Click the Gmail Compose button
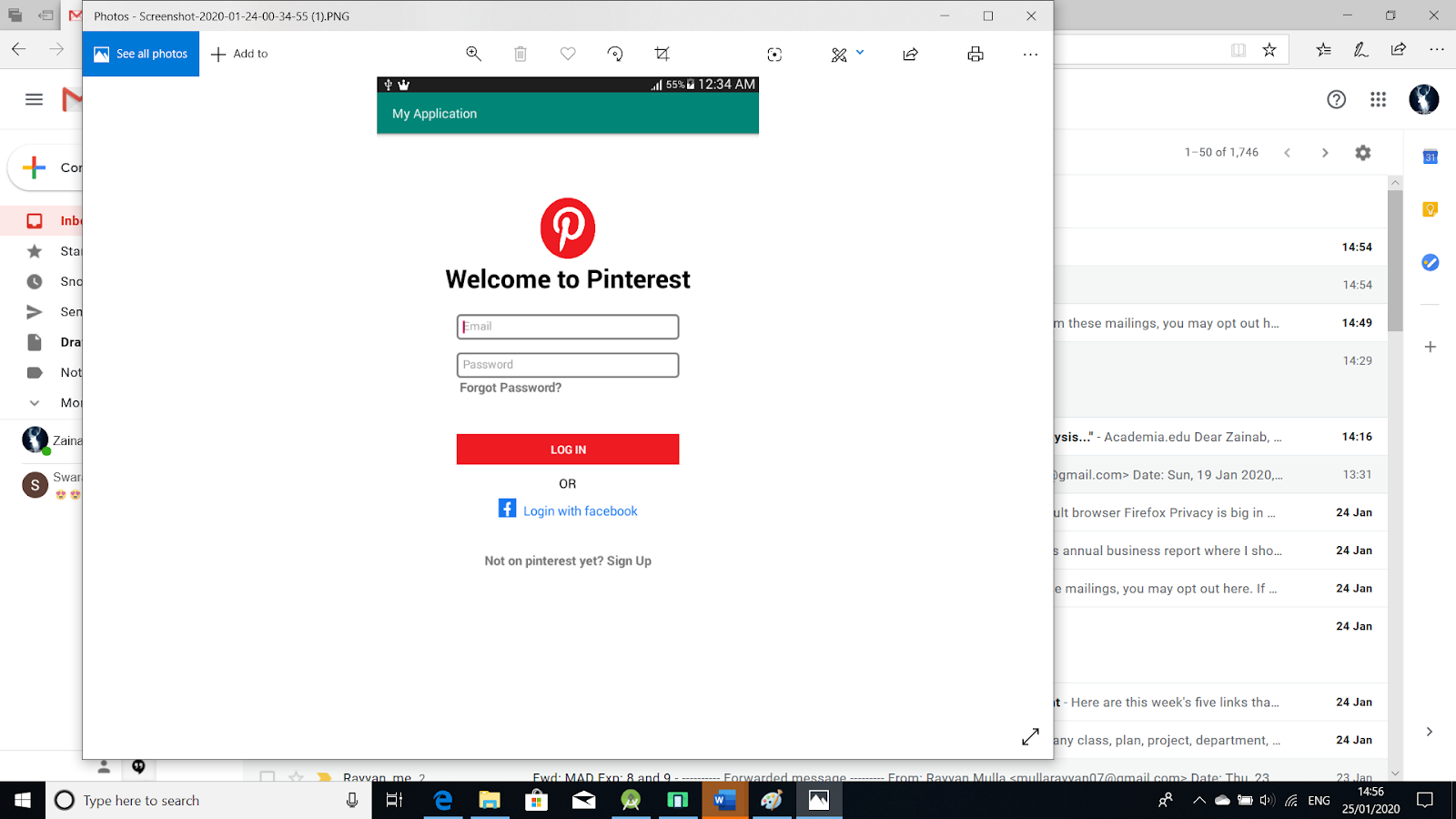This screenshot has height=819, width=1456. click(x=45, y=167)
